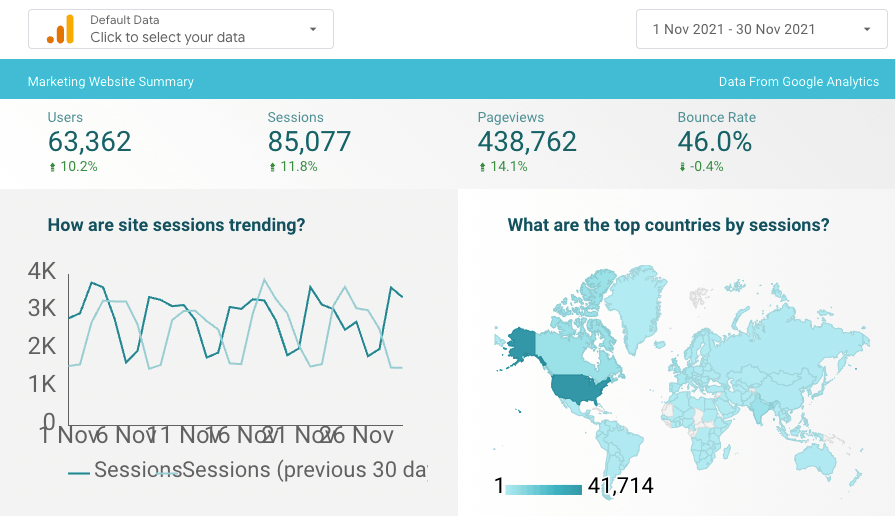
Task: Click the Bounce Rate label
Action: pos(716,117)
